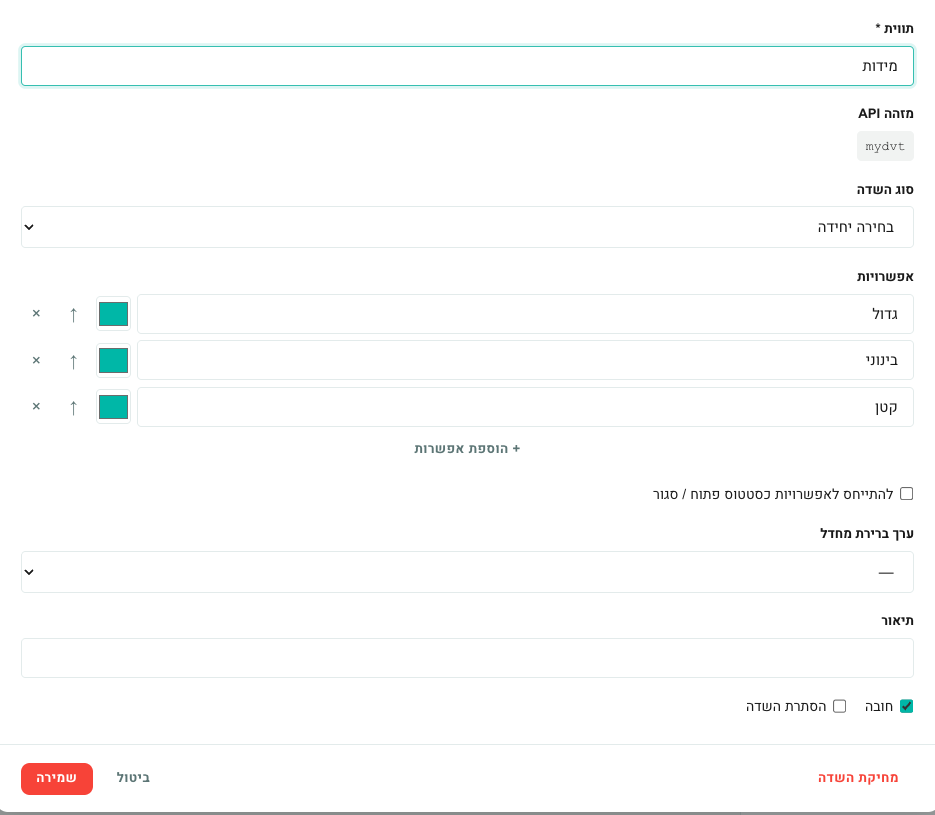Open color picker for the גדול option
Image resolution: width=935 pixels, height=815 pixels.
pyautogui.click(x=113, y=314)
